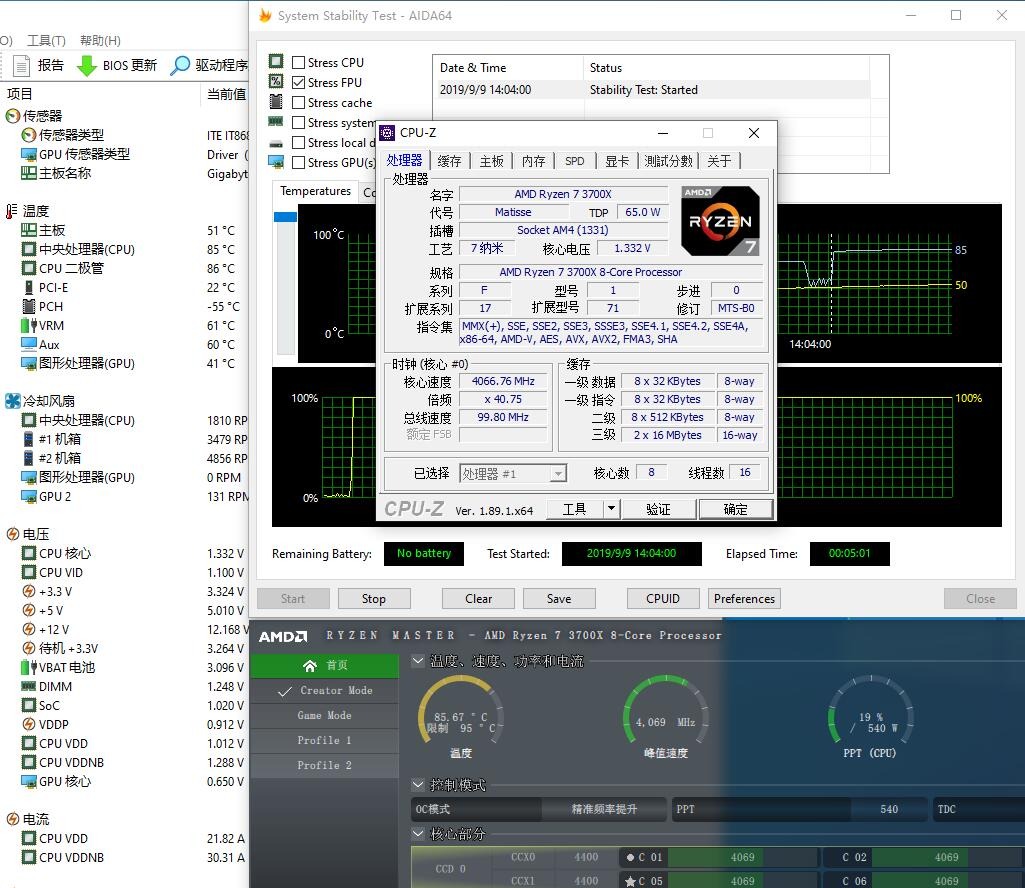Enable the Stress system memory checkbox
Image resolution: width=1025 pixels, height=888 pixels.
[x=298, y=122]
